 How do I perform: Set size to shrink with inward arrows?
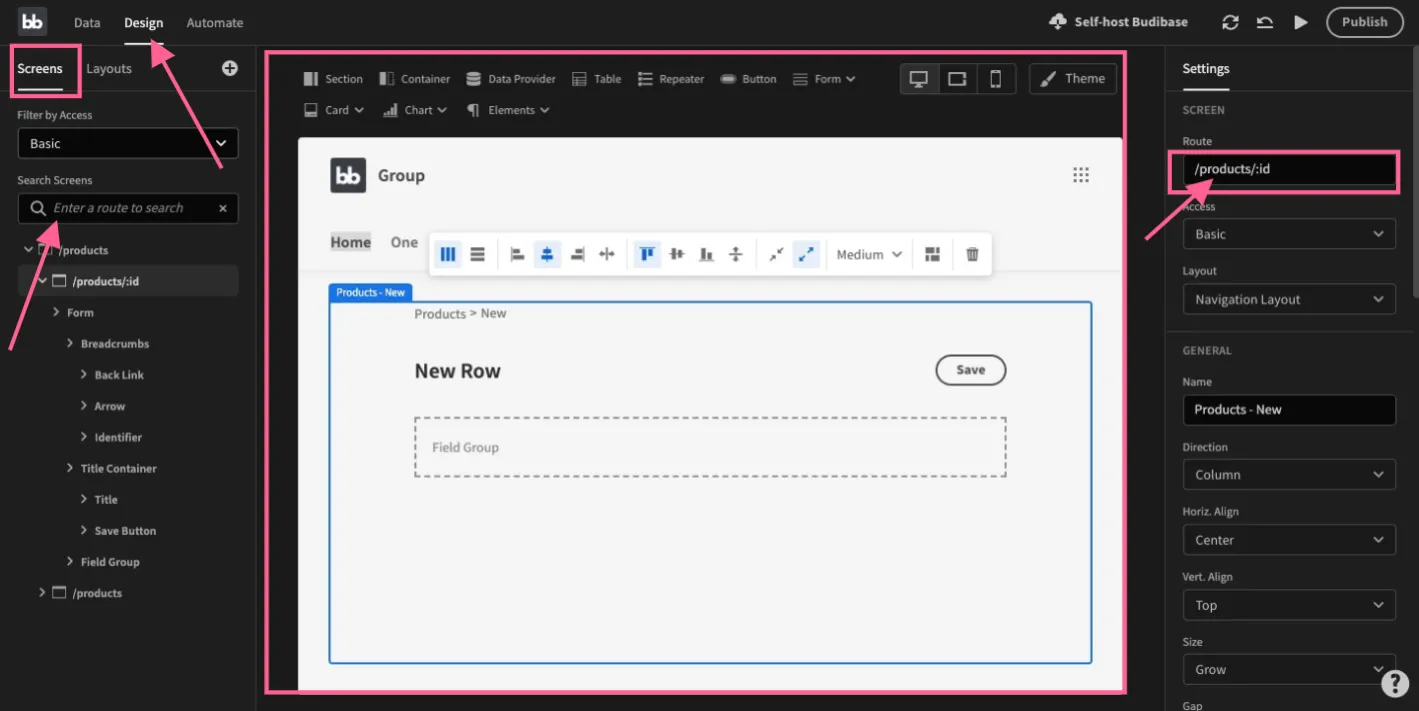(776, 254)
